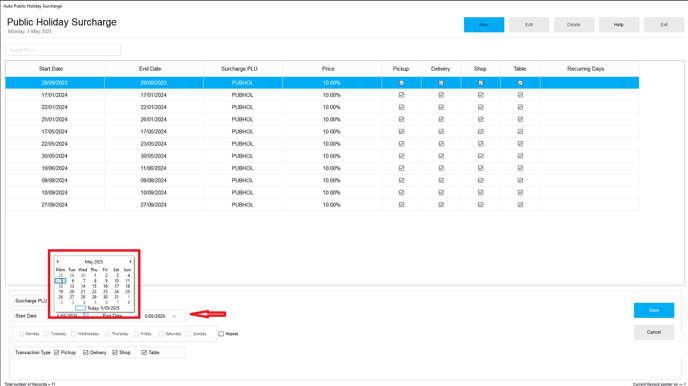This screenshot has height=386, width=688.
Task: Click the Save button
Action: click(654, 310)
